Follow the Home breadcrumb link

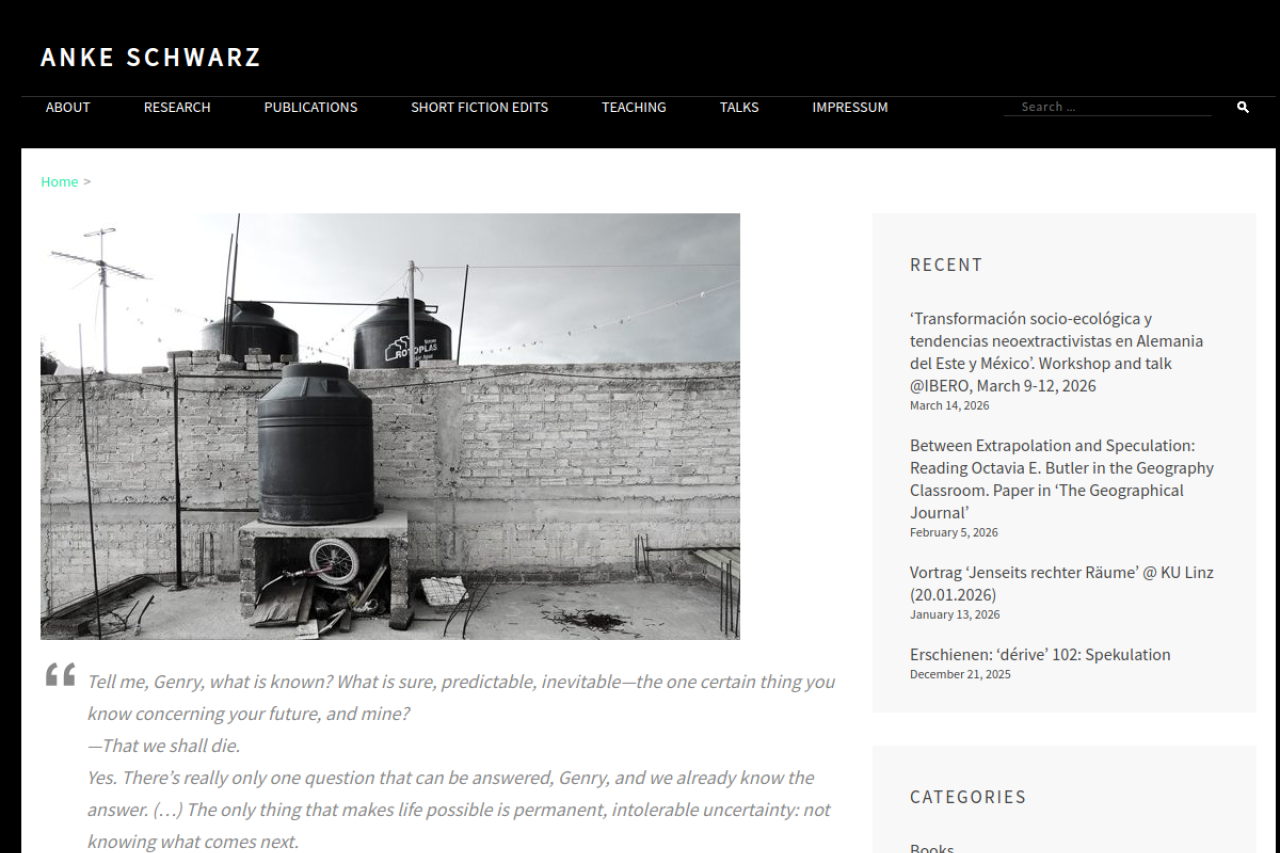coord(59,181)
